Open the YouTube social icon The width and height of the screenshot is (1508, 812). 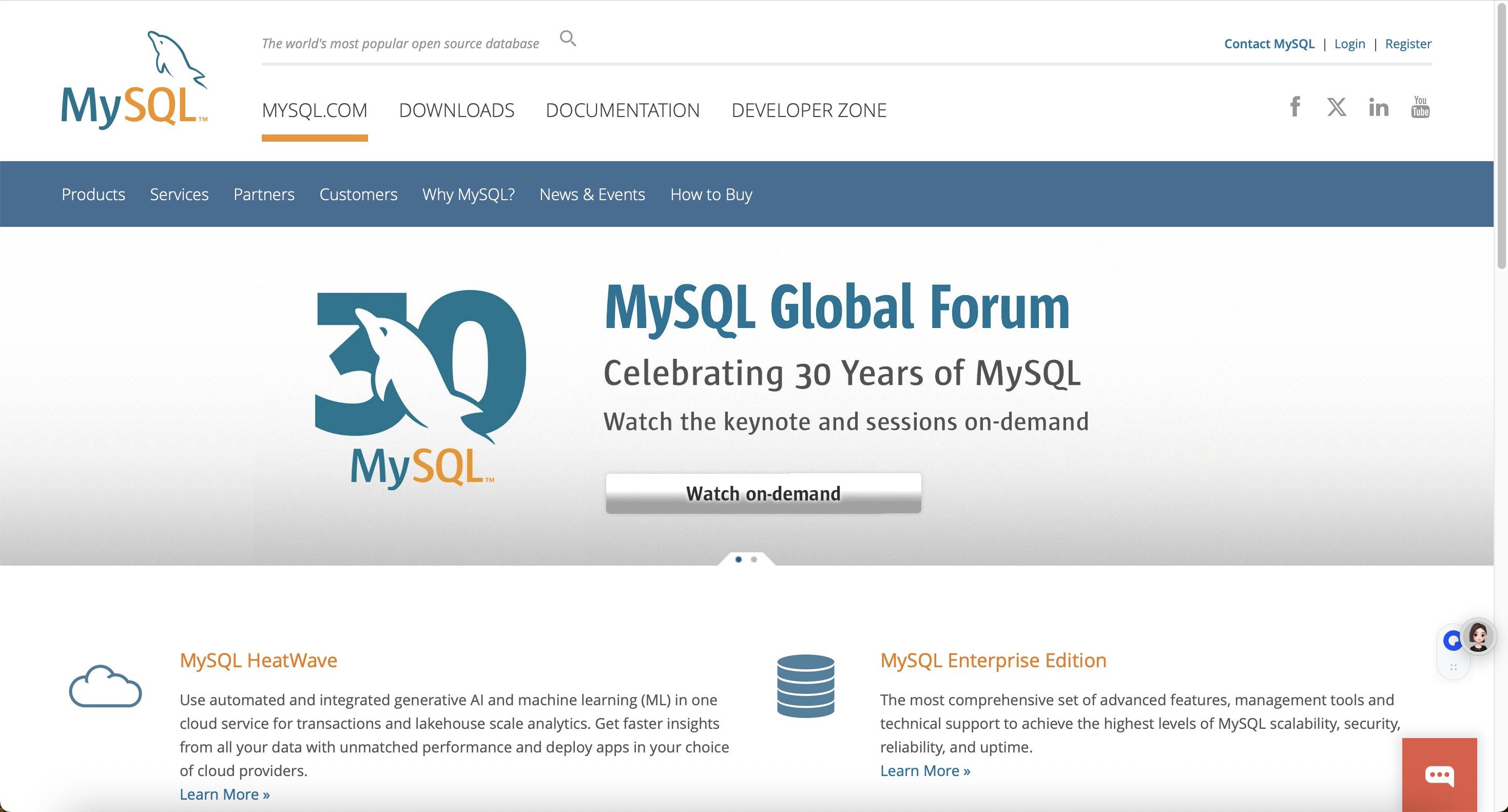pyautogui.click(x=1420, y=107)
